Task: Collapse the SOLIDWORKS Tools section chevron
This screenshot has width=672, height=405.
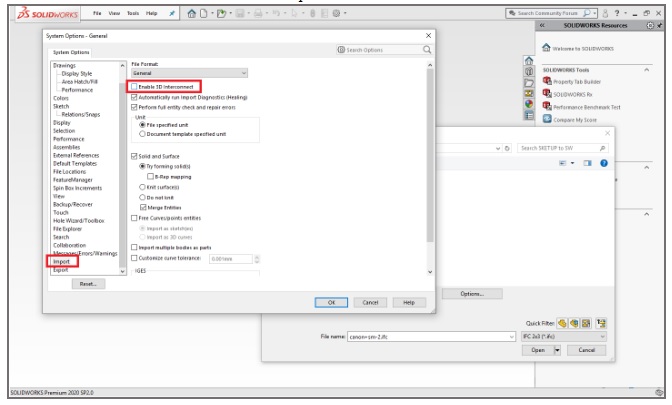Action: pos(647,70)
